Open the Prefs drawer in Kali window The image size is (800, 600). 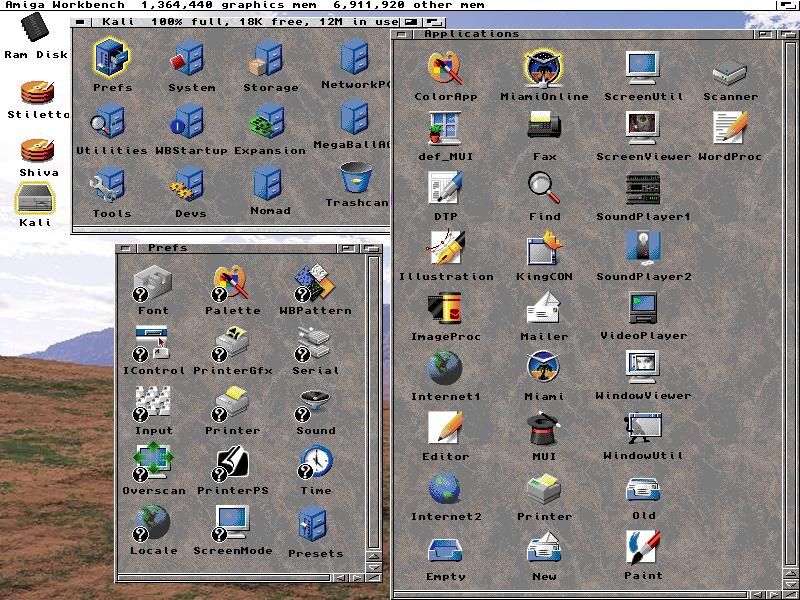pyautogui.click(x=111, y=57)
